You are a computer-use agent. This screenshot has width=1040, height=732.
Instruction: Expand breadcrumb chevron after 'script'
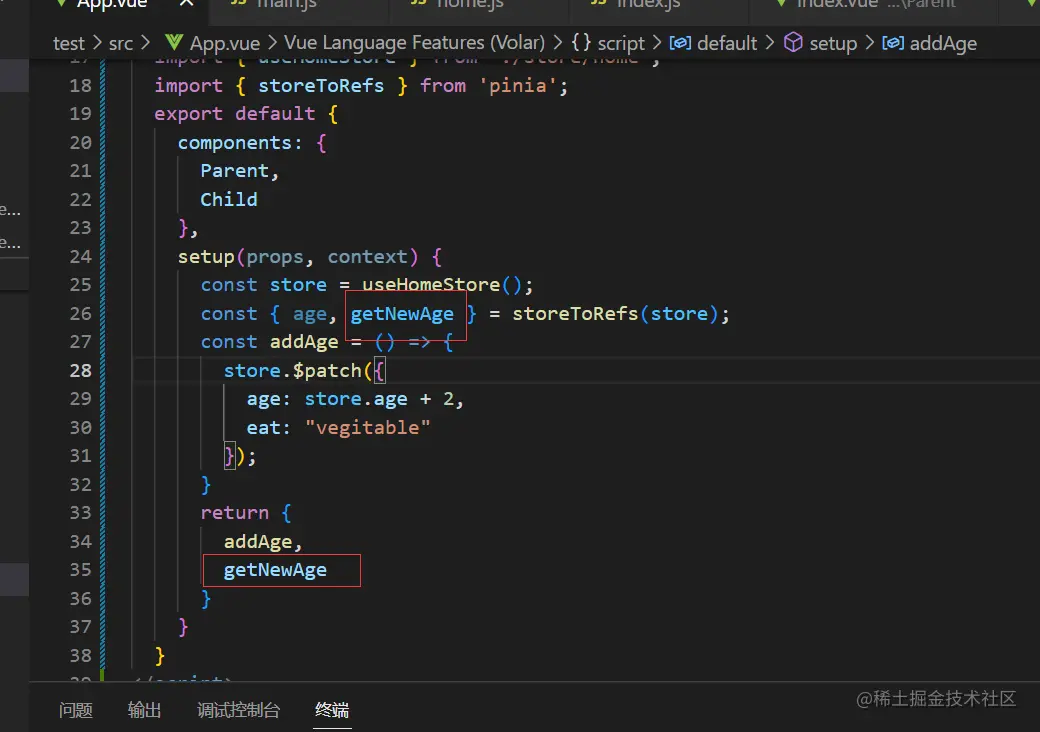(x=657, y=43)
